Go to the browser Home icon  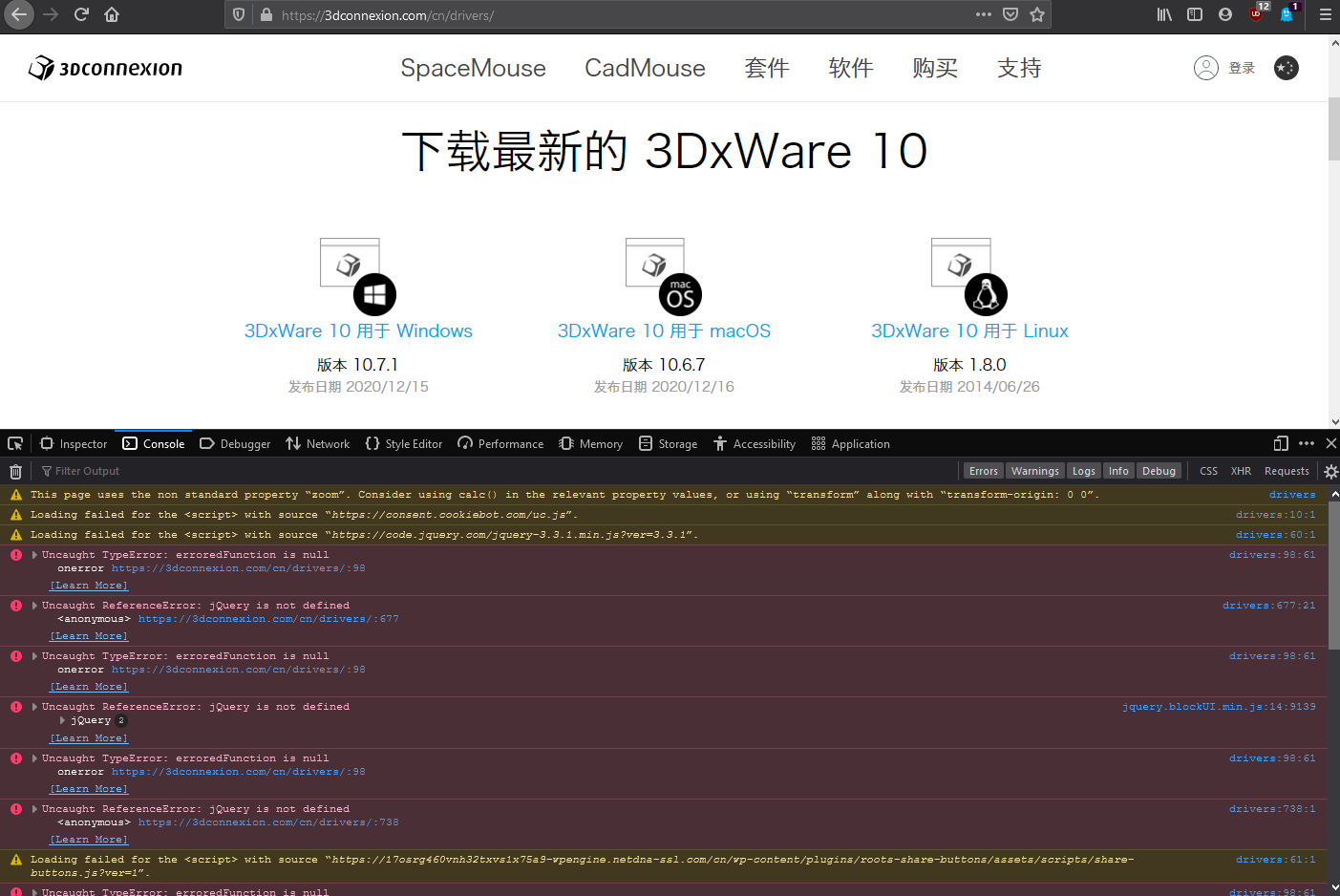point(112,14)
